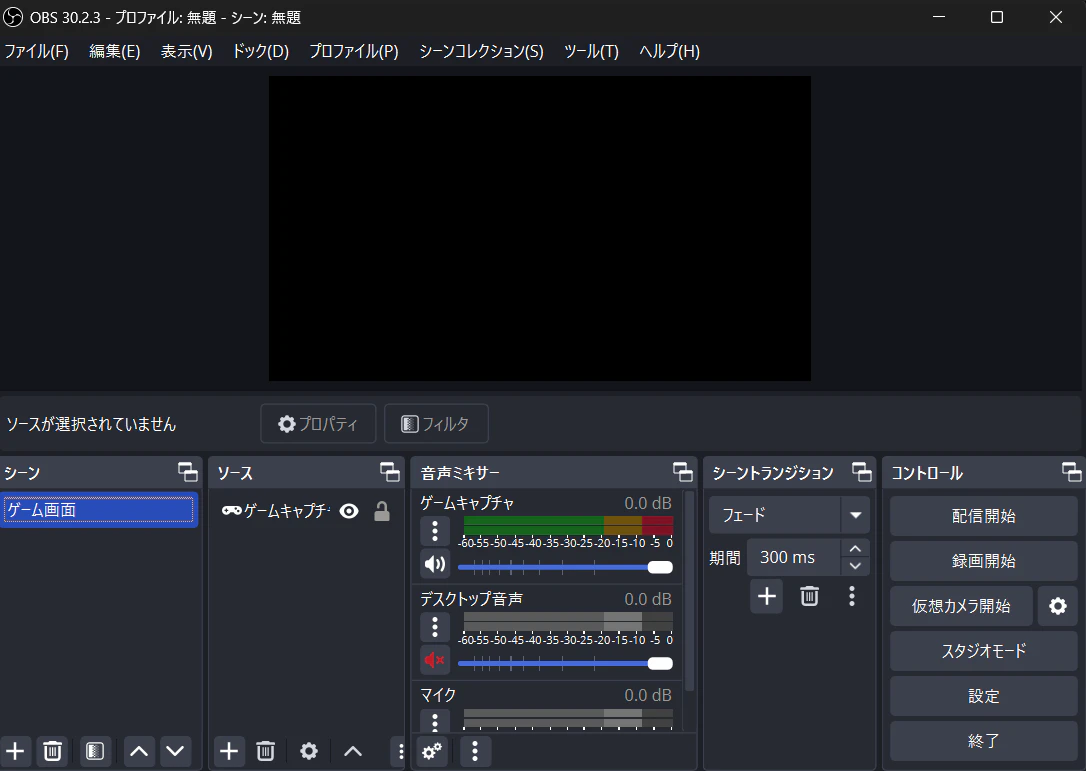The width and height of the screenshot is (1086, 771).
Task: Open ファイル(F) menu
Action: click(x=37, y=51)
